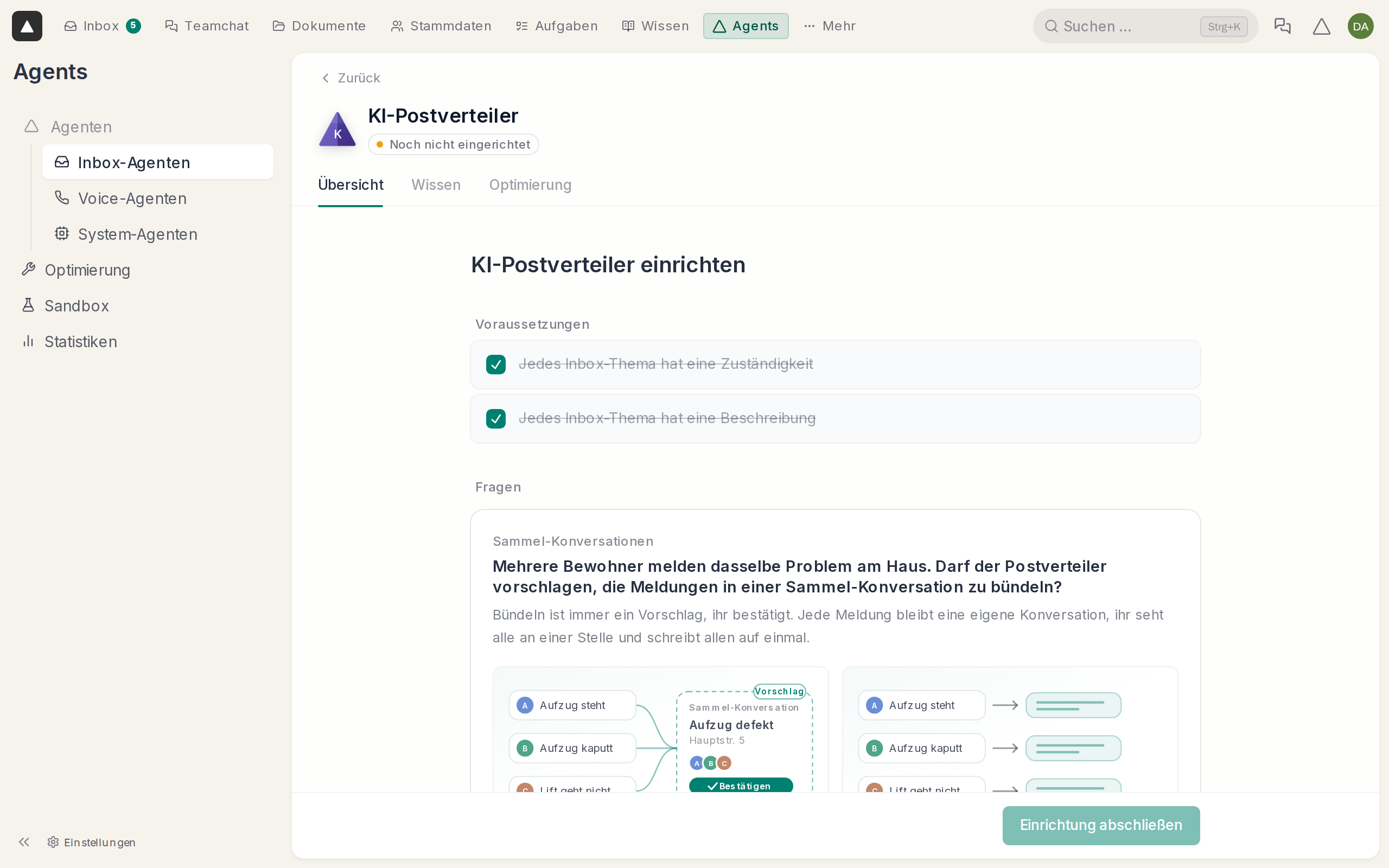Open Teamchat in top navigation

207,26
